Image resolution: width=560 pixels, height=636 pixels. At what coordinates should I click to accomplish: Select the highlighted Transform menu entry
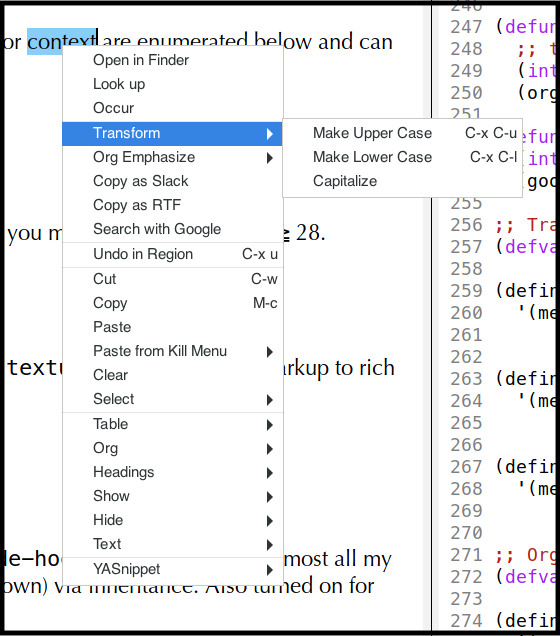(172, 133)
